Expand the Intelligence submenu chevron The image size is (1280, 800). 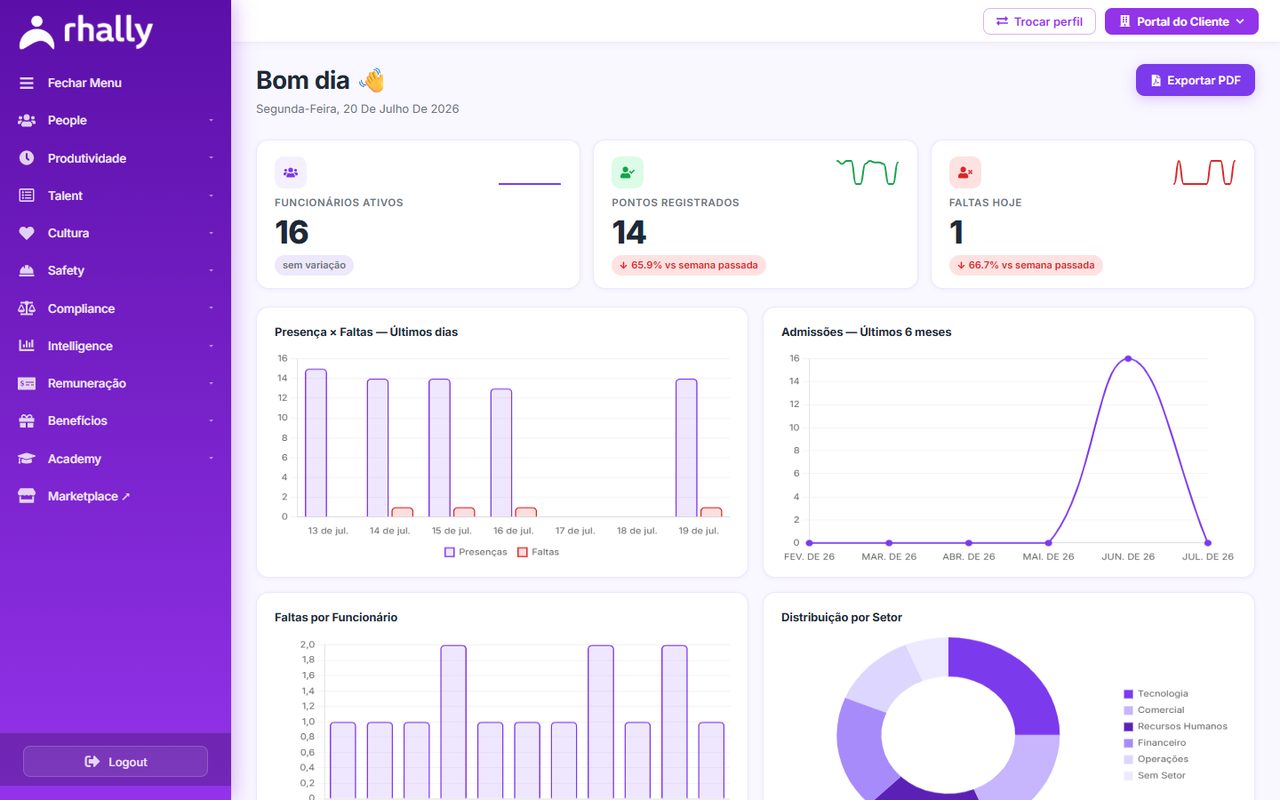point(211,346)
